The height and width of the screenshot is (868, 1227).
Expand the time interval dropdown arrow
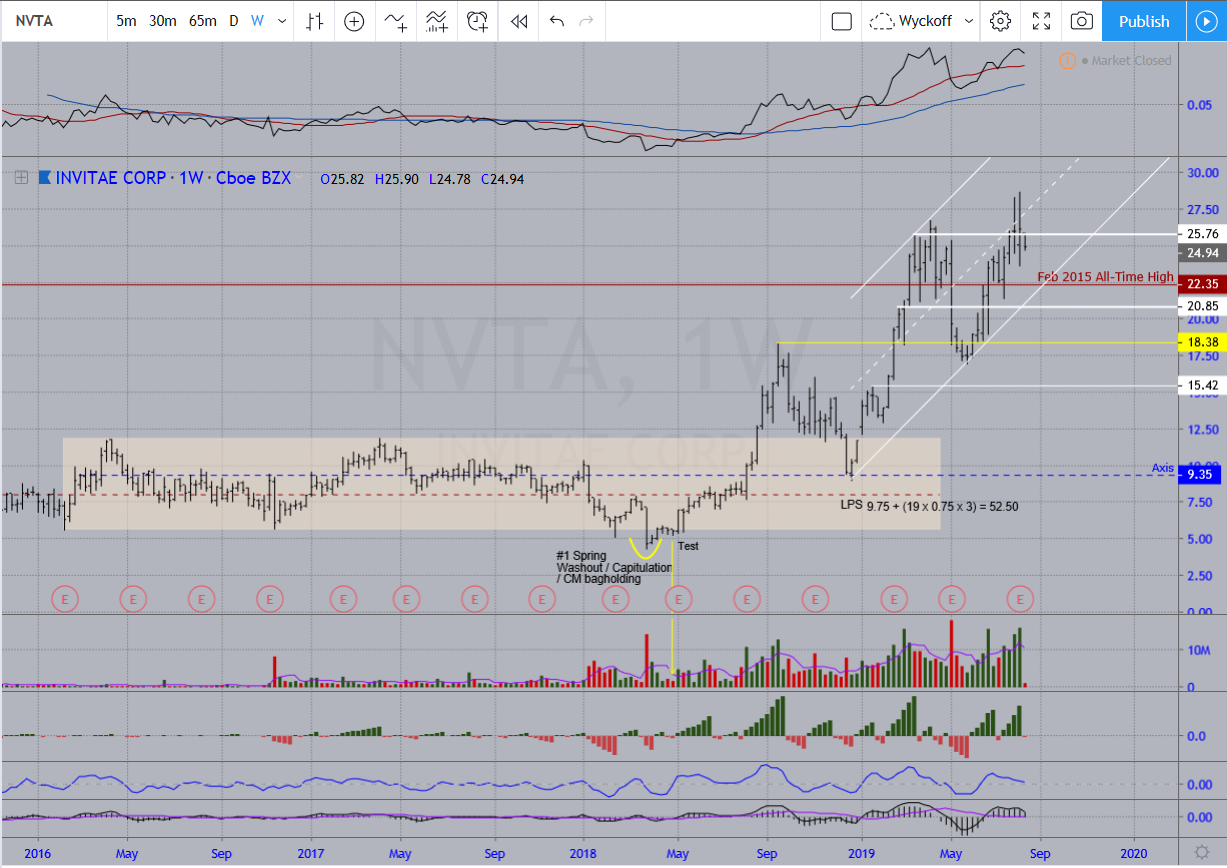coord(282,21)
